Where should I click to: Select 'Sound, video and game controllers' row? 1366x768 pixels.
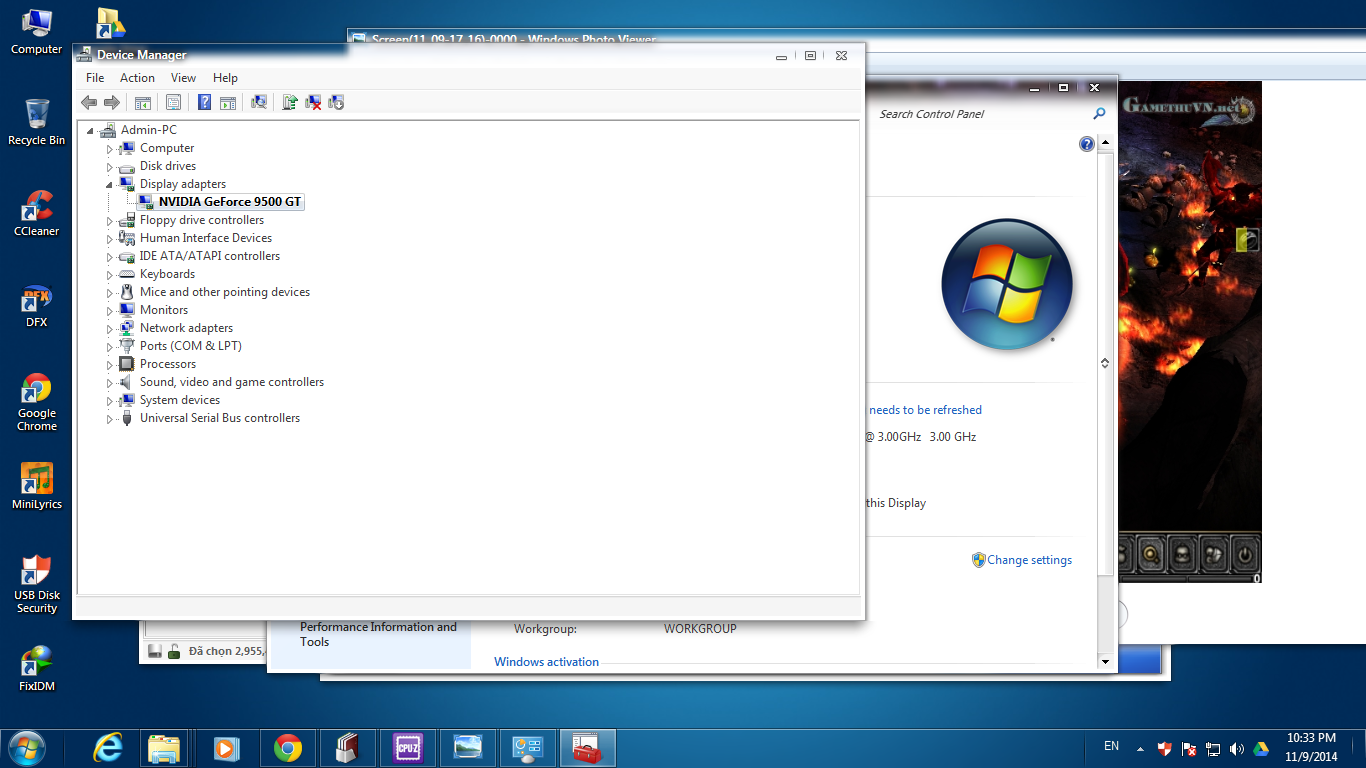232,382
